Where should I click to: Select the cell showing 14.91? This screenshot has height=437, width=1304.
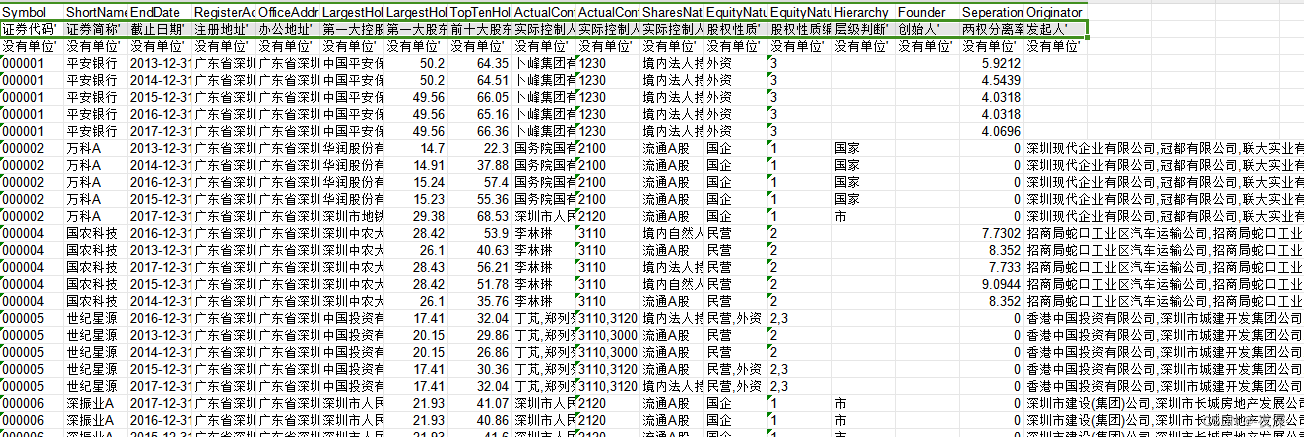(x=416, y=164)
